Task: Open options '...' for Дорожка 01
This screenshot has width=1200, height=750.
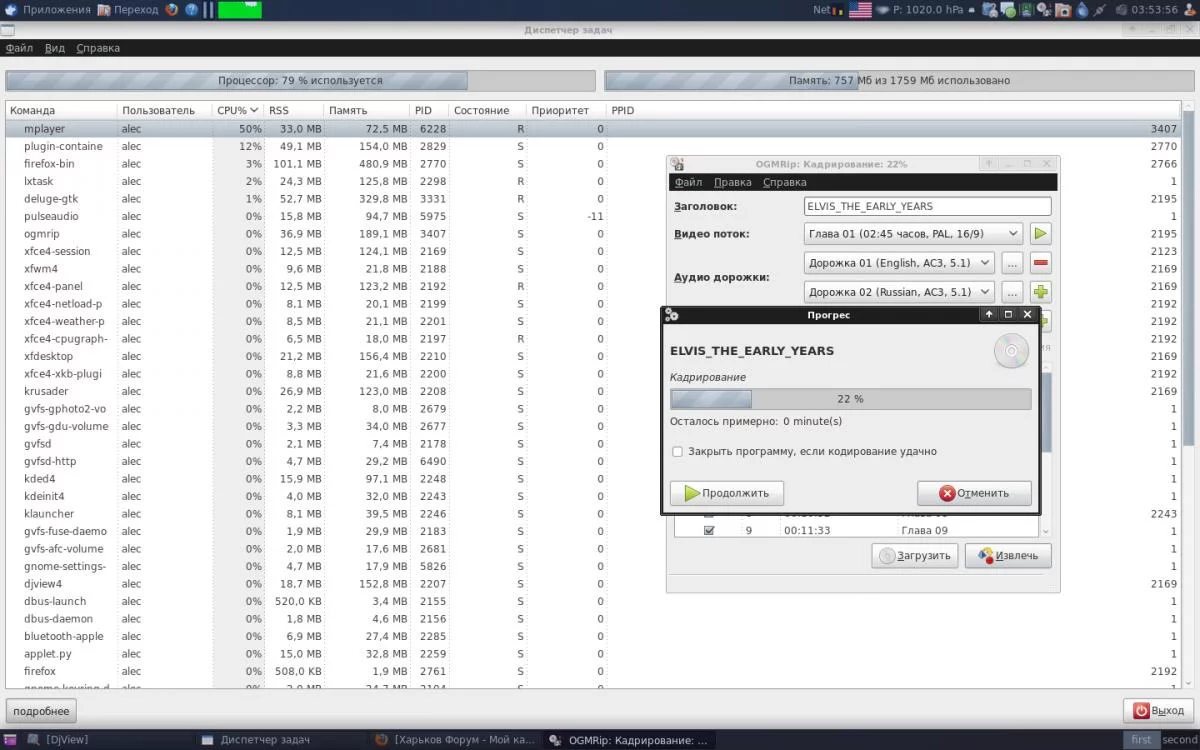Action: coord(1012,263)
